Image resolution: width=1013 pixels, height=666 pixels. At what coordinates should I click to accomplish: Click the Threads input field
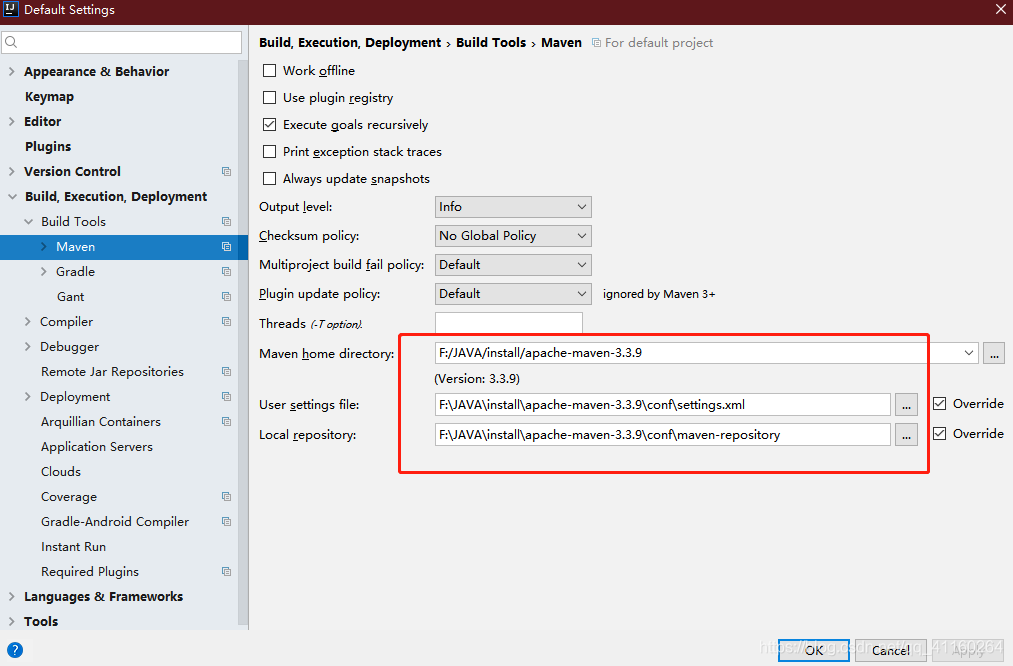coord(508,323)
